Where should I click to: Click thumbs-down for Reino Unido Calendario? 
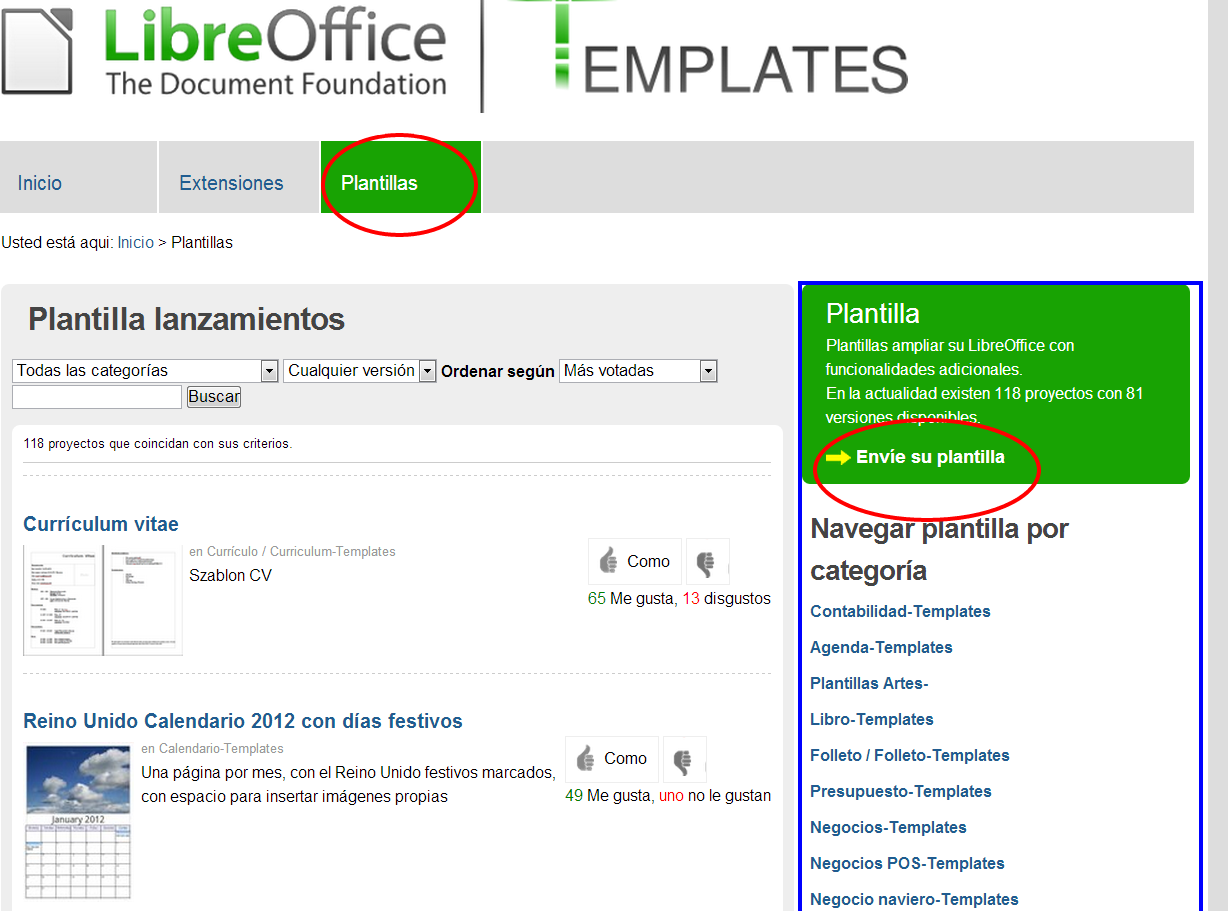[x=685, y=759]
